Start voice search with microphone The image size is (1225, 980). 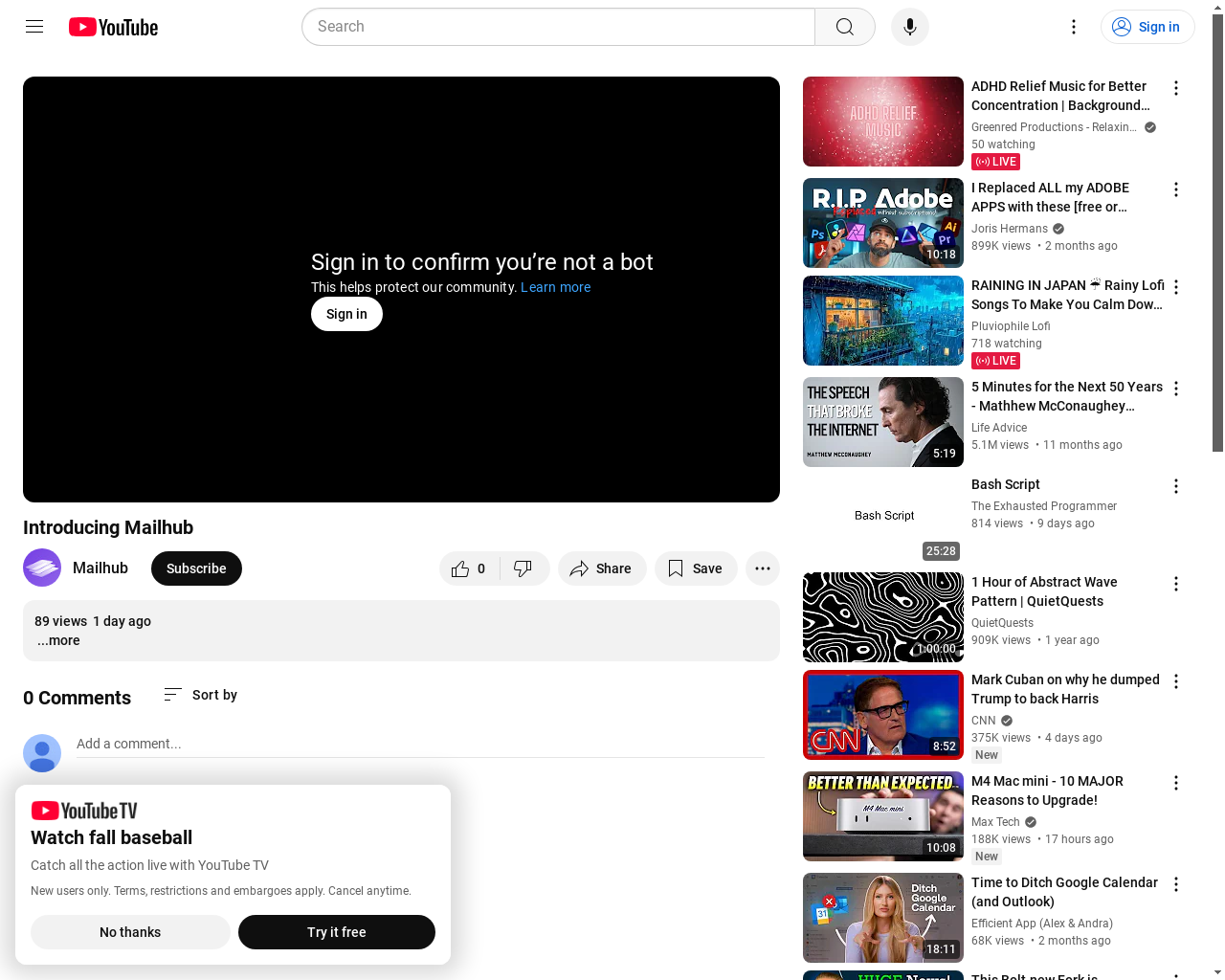coord(910,27)
